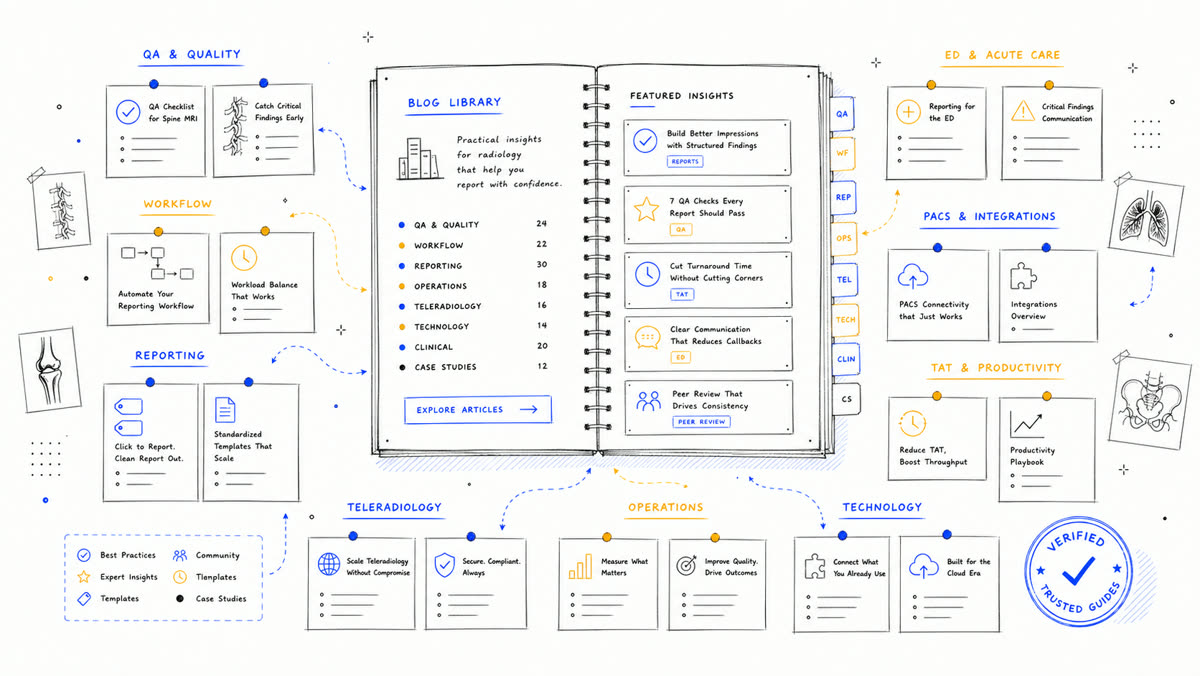Click puzzle piece icon on Integrations Overview
The image size is (1200, 676).
click(x=1023, y=275)
